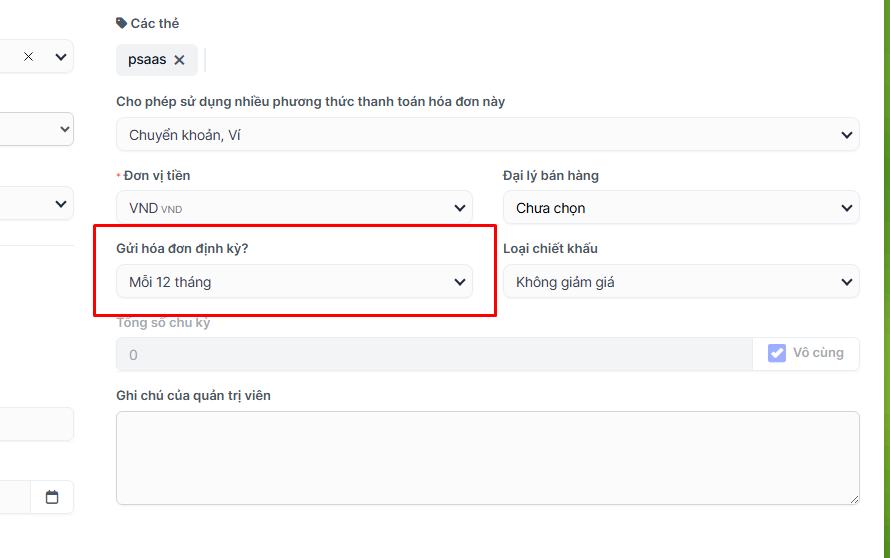Image resolution: width=890 pixels, height=558 pixels.
Task: Open the "Đơn vị tiền" VND currency dropdown
Action: tap(294, 208)
